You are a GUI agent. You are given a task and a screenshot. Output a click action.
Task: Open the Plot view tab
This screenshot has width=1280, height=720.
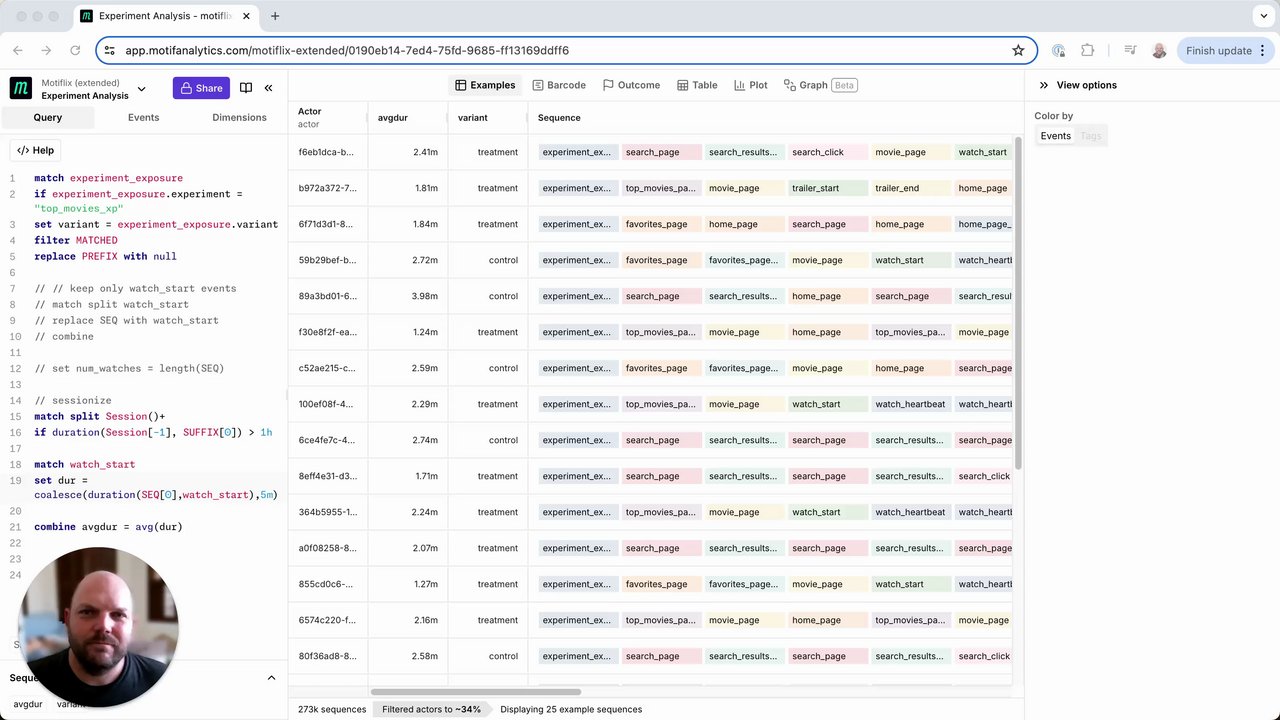[751, 85]
